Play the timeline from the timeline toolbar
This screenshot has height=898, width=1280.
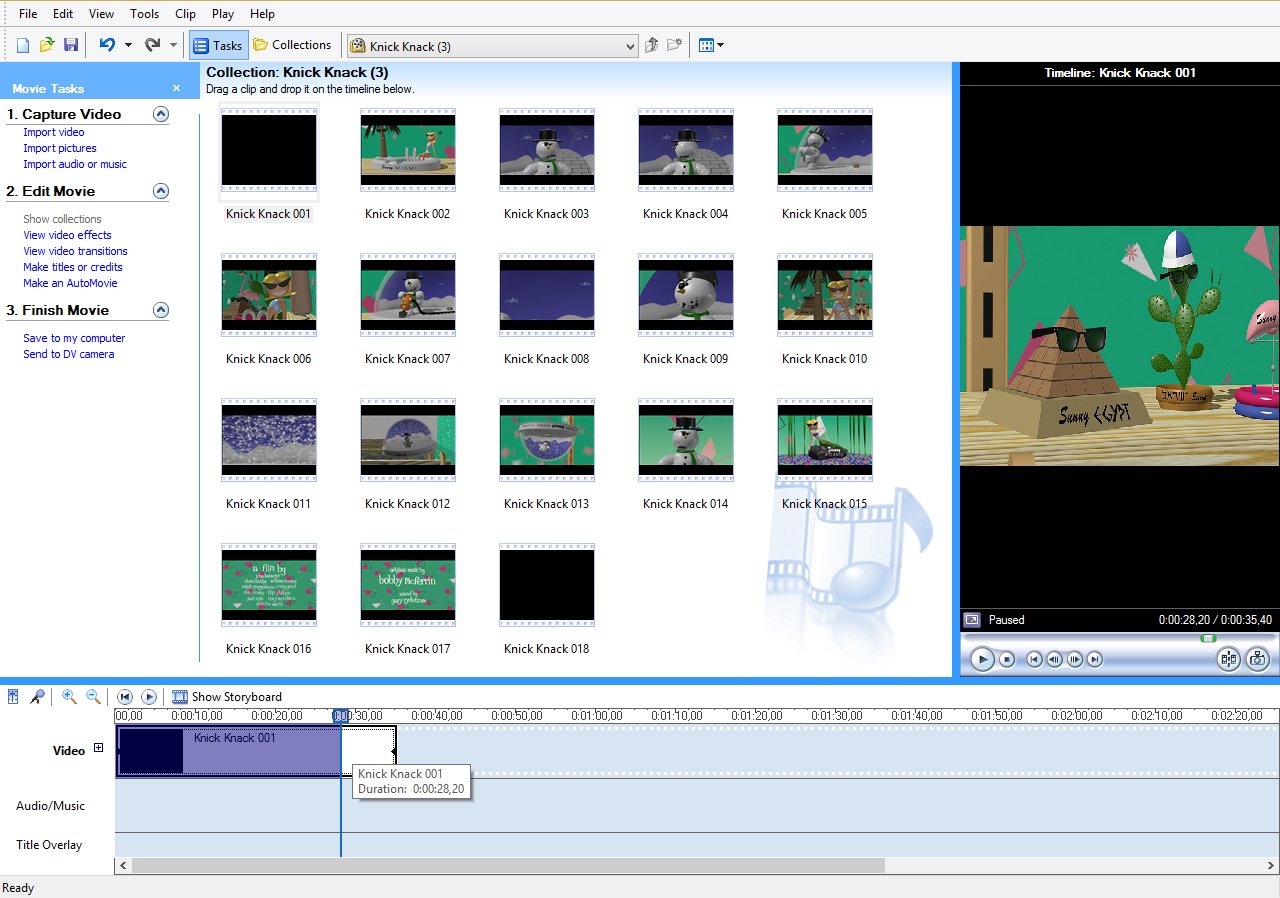(x=149, y=697)
